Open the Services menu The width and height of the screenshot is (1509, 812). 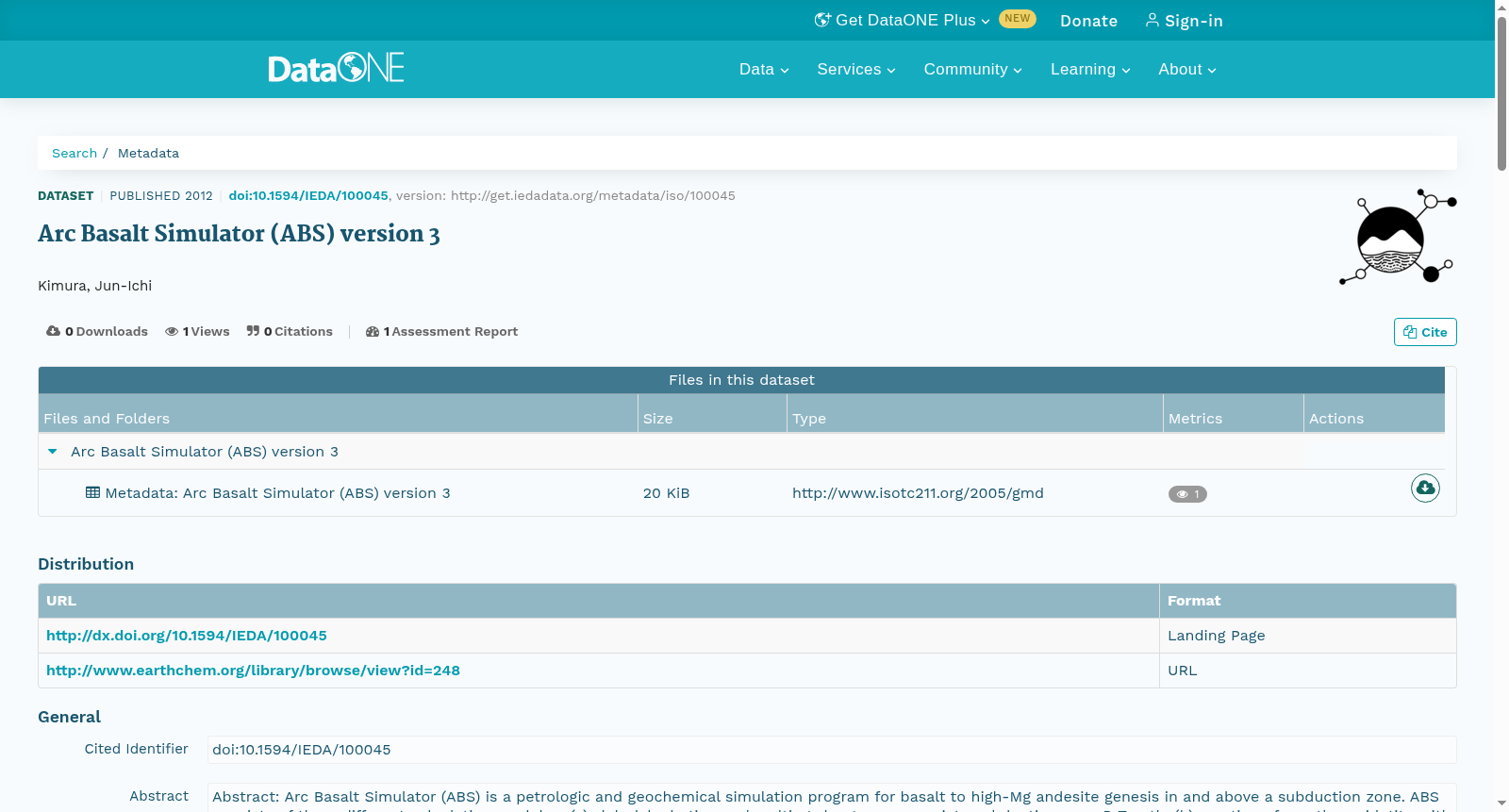click(856, 69)
